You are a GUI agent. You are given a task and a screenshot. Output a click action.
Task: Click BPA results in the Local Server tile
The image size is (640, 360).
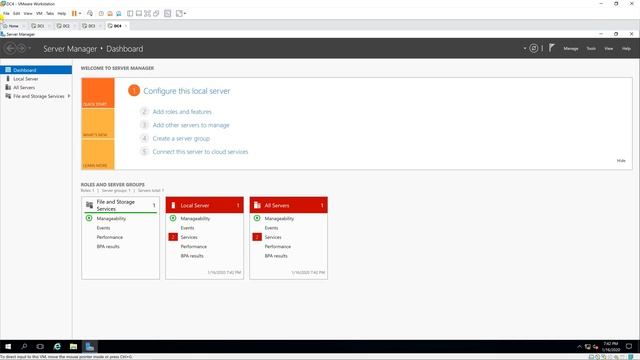coord(192,256)
